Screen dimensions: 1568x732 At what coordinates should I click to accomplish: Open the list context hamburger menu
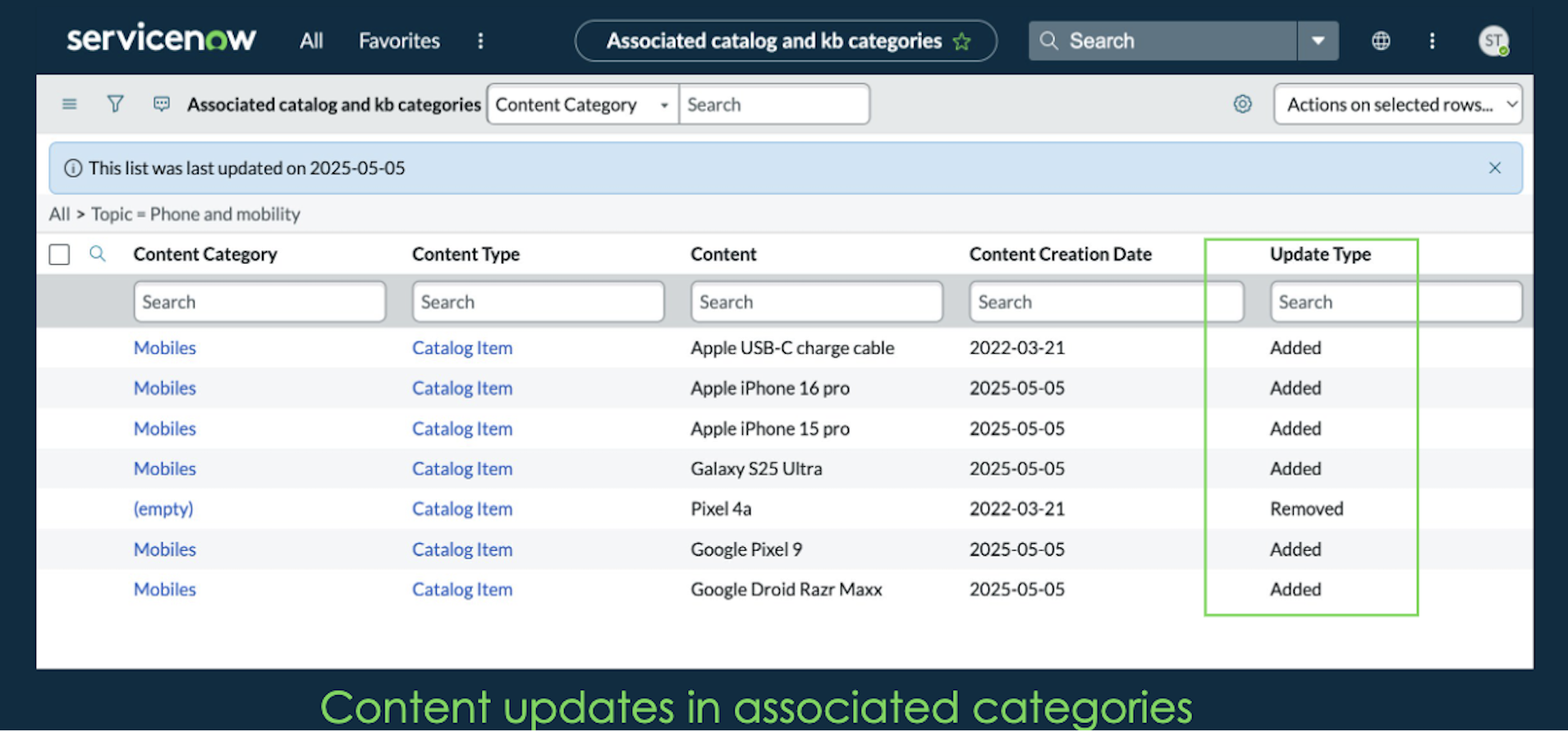(70, 104)
